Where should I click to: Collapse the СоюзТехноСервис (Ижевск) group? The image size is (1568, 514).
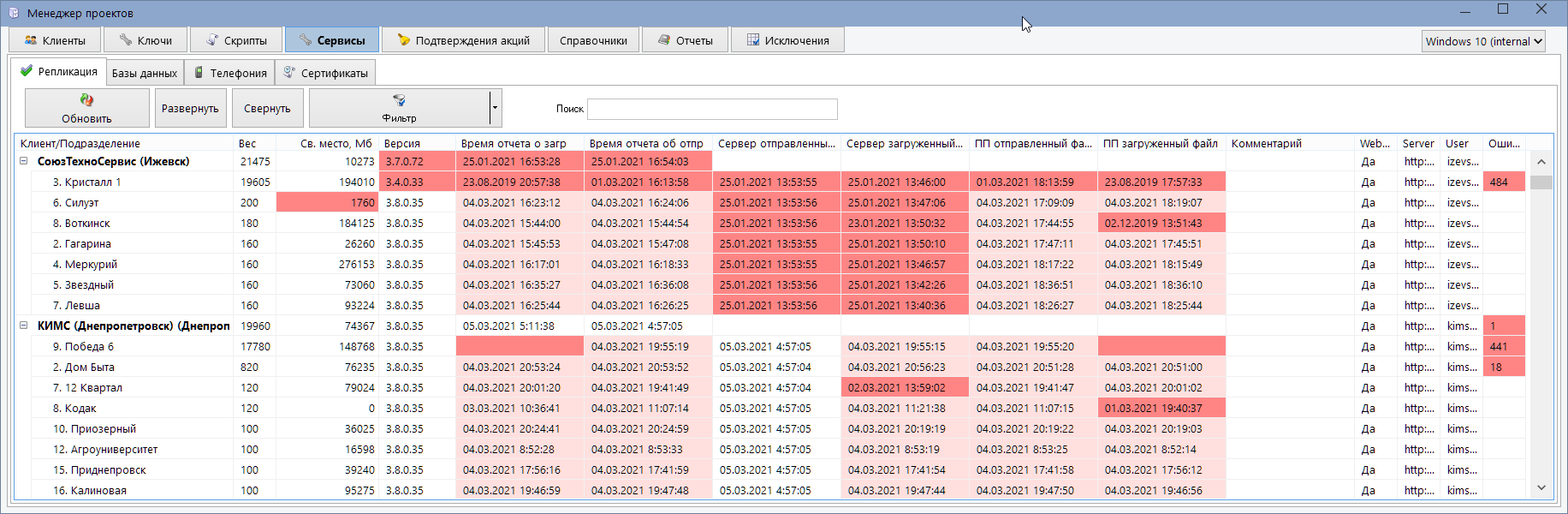(24, 161)
